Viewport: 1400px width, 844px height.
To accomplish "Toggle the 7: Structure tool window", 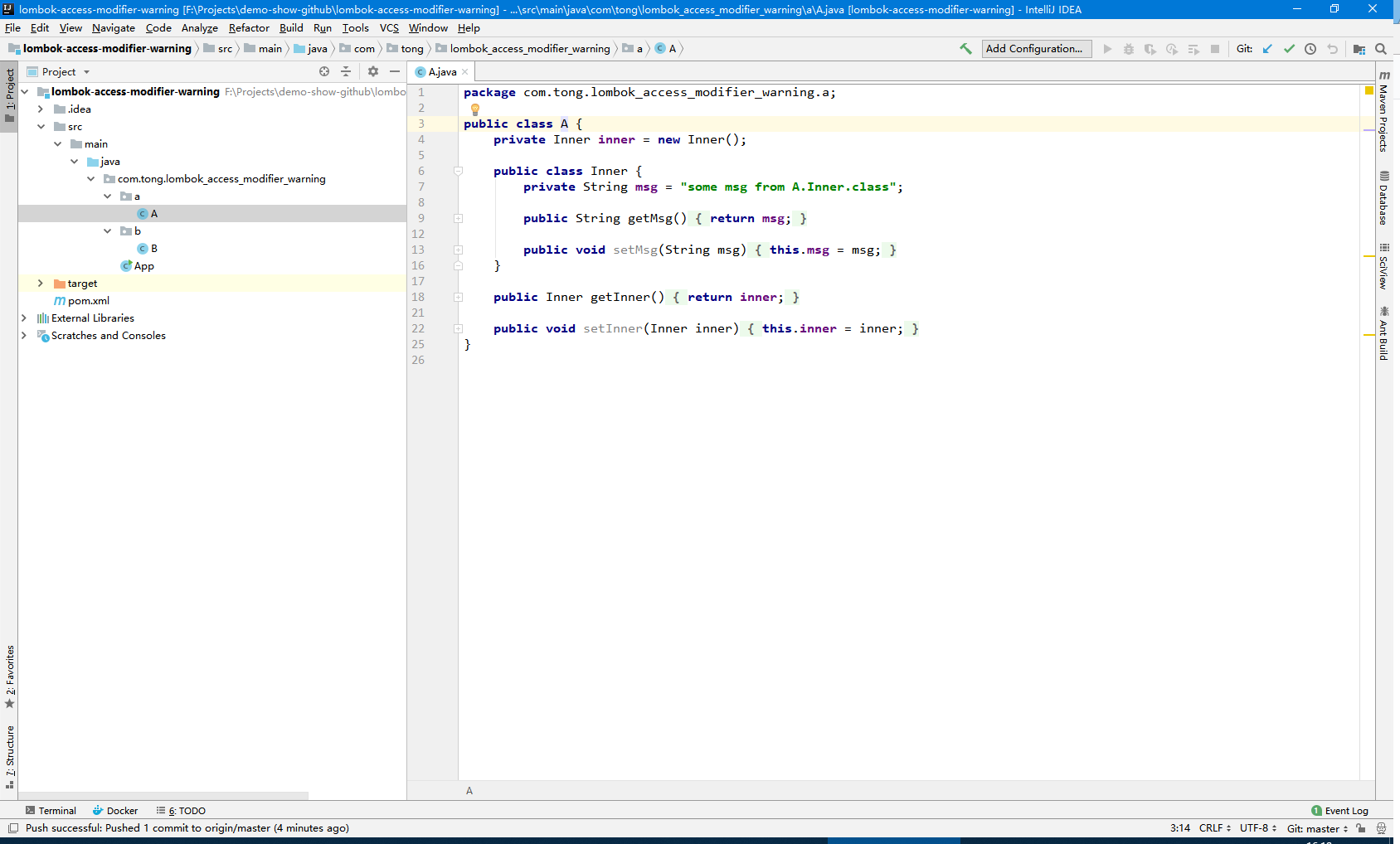I will coord(9,757).
